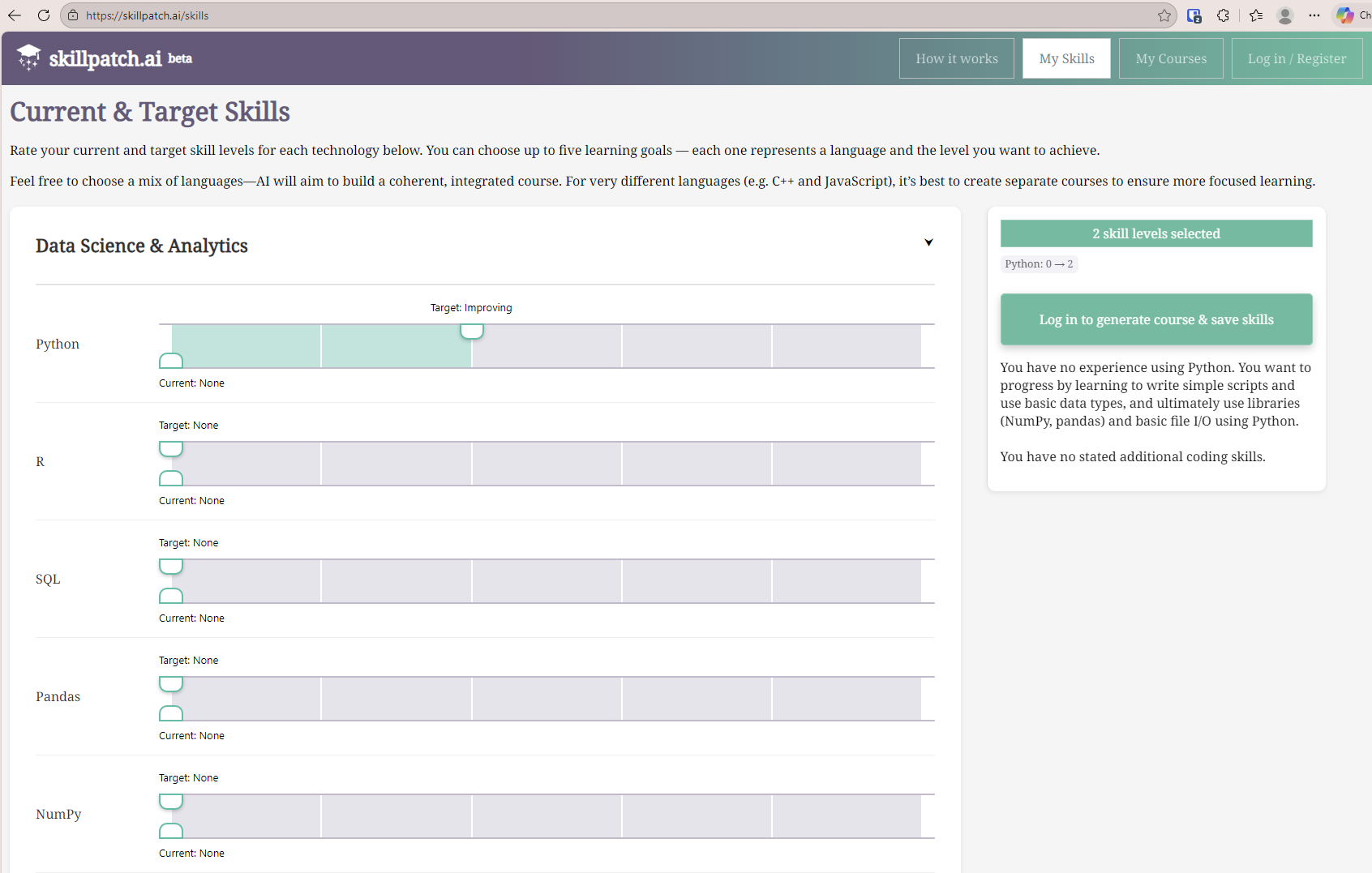Open the browser collections icon

1194,15
